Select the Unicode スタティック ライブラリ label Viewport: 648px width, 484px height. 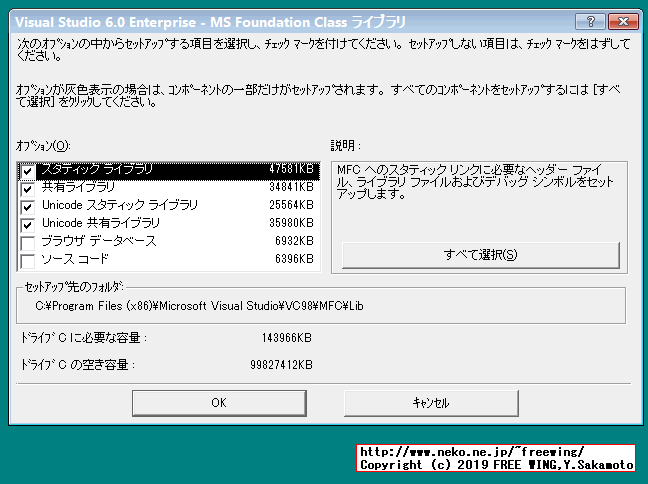[x=120, y=205]
